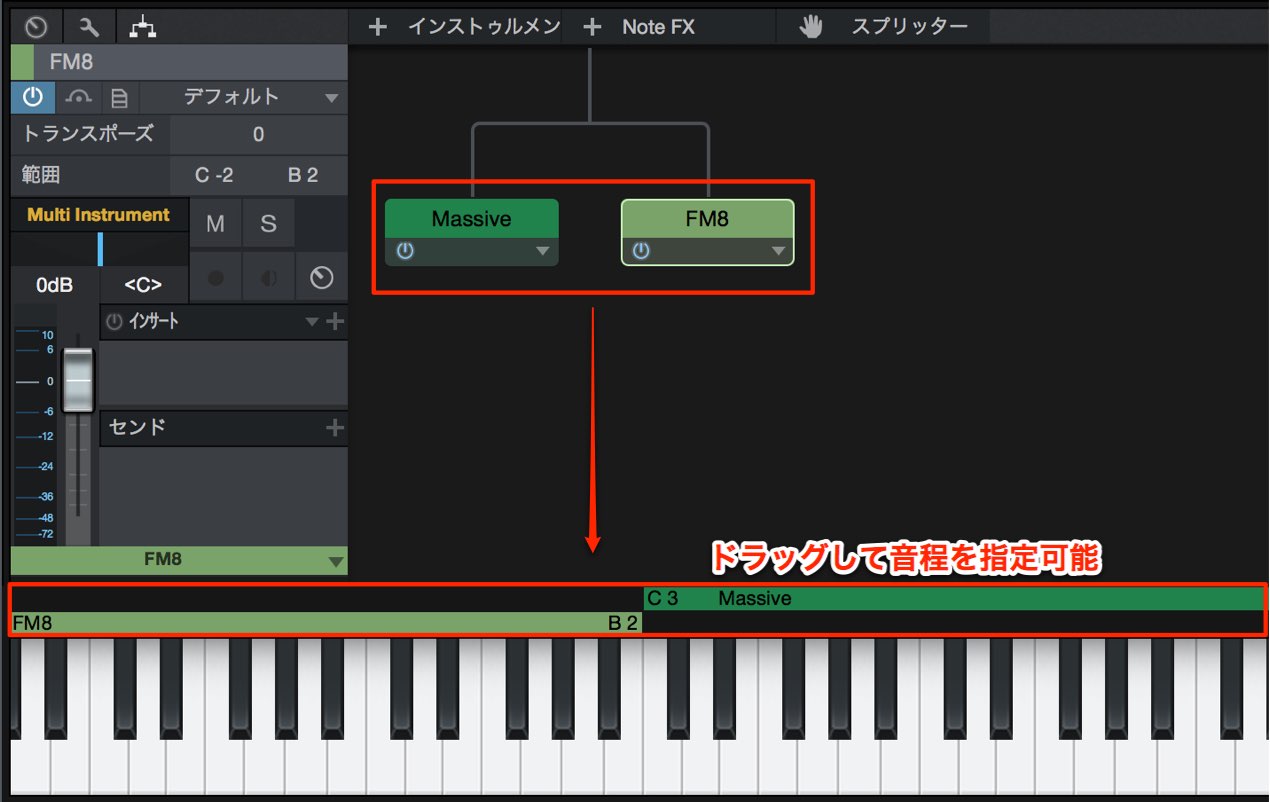Toggle the FM8 power button in header
Viewport: 1270px width, 802px height.
33,97
